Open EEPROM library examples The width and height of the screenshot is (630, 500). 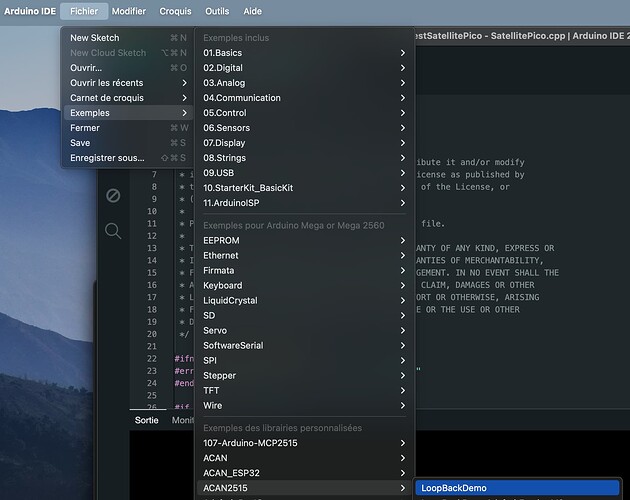point(305,240)
